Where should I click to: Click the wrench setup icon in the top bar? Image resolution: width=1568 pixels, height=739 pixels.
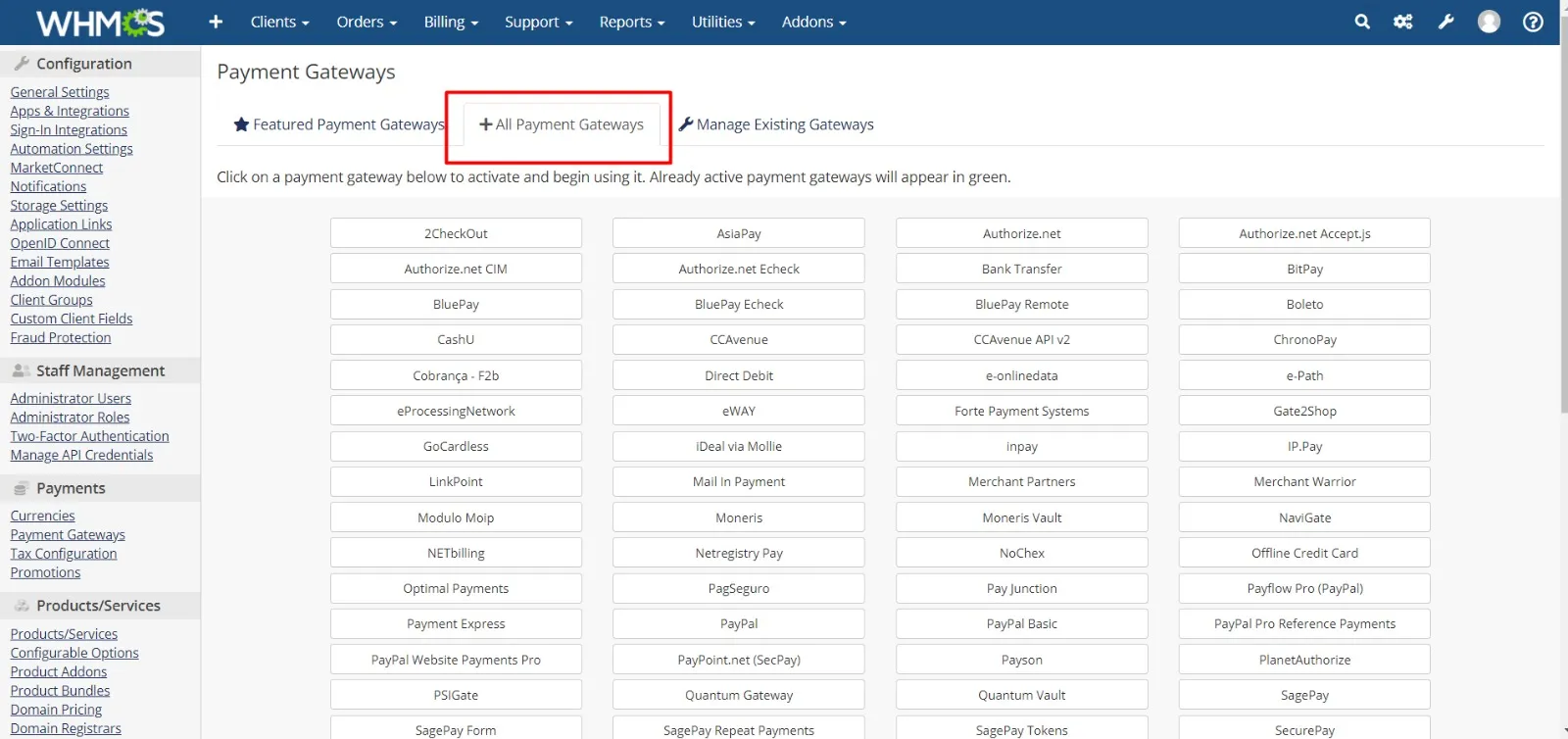coord(1445,22)
